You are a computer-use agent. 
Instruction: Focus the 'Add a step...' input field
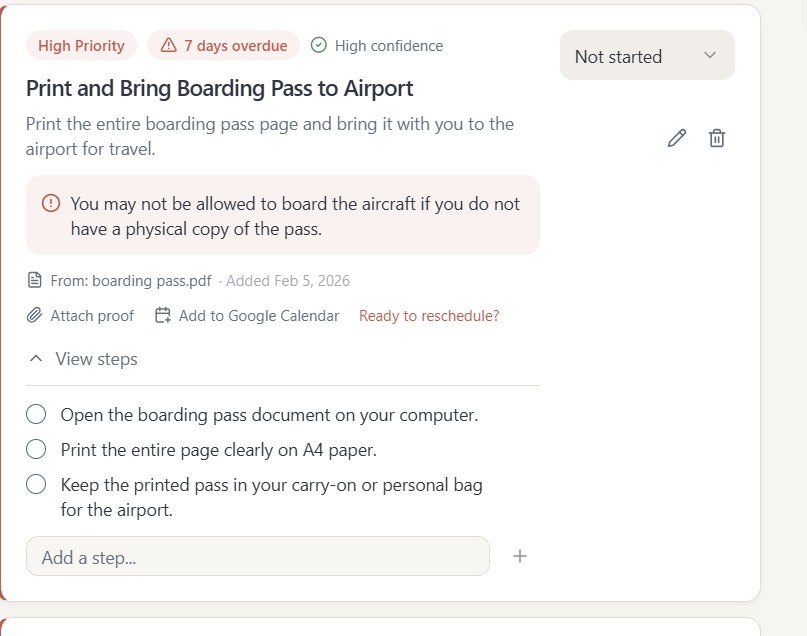point(257,557)
